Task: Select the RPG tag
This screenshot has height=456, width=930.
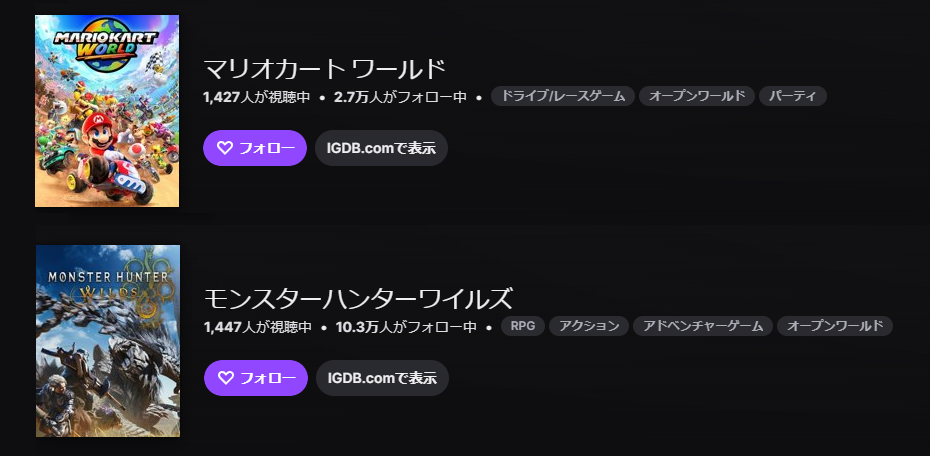Action: [x=522, y=326]
